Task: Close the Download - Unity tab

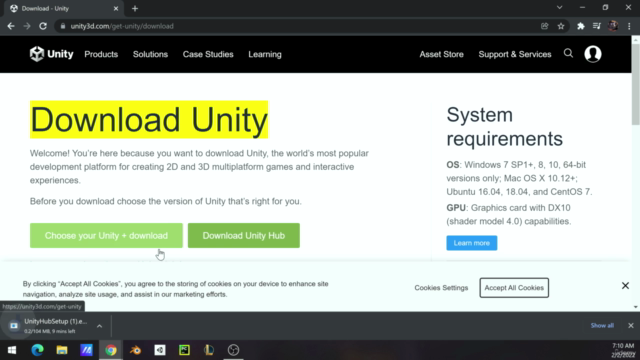Action: click(116, 9)
